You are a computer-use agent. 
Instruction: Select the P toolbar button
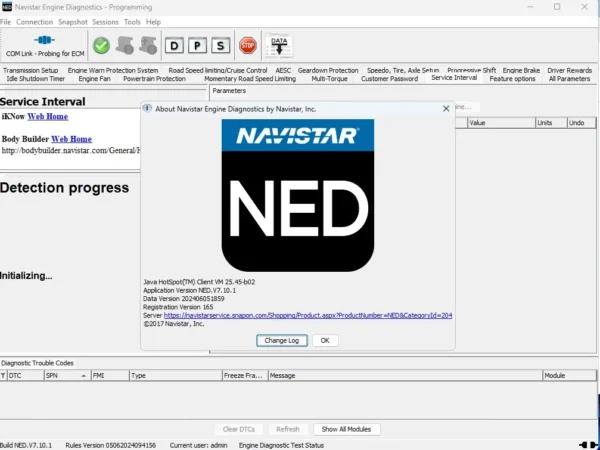(x=197, y=46)
